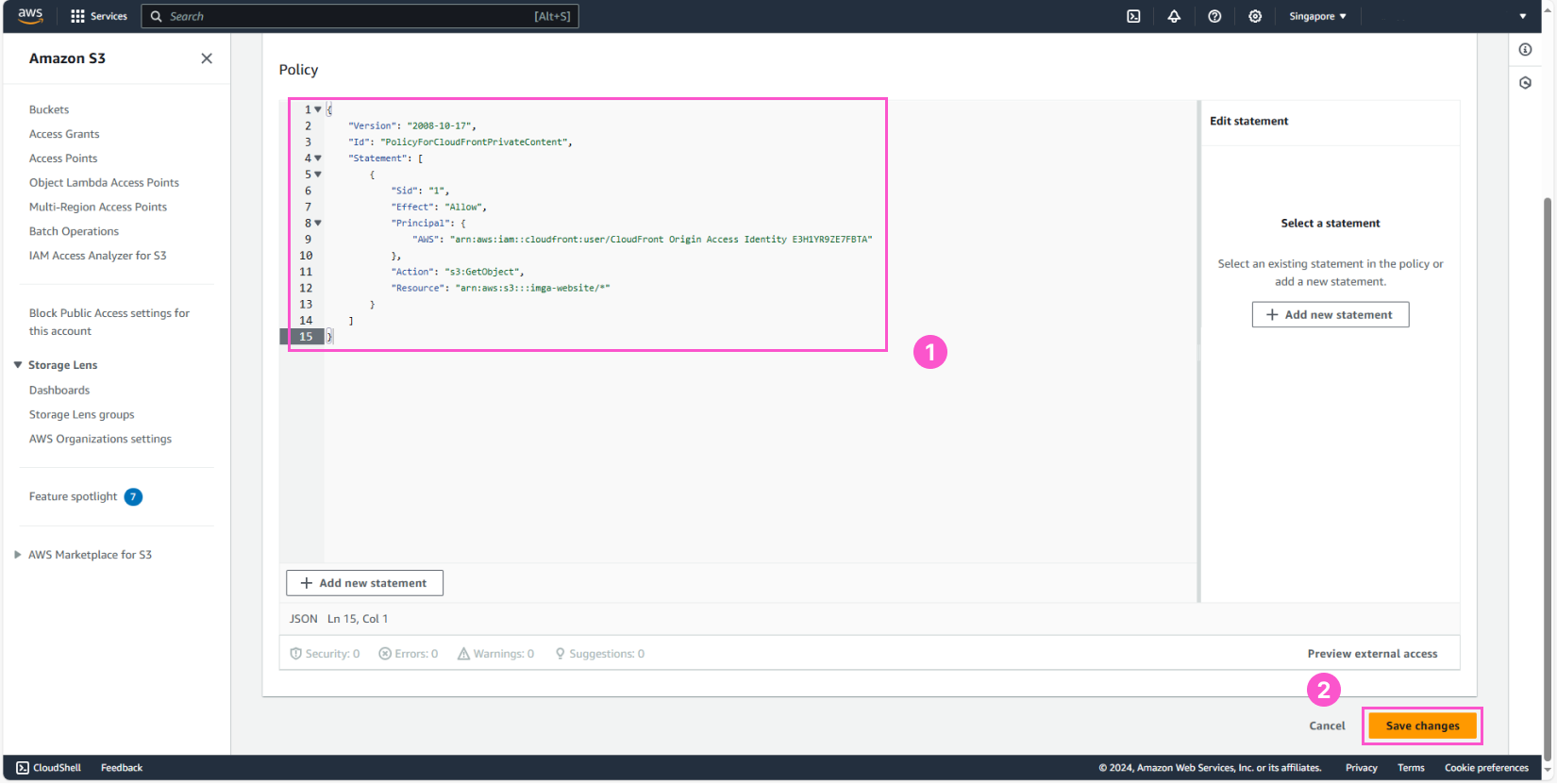Image resolution: width=1557 pixels, height=784 pixels.
Task: Open the account menu dropdown arrow
Action: [1522, 16]
